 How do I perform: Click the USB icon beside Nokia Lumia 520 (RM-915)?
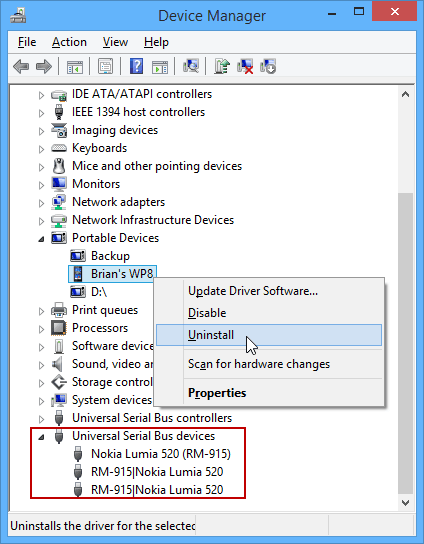[78, 454]
